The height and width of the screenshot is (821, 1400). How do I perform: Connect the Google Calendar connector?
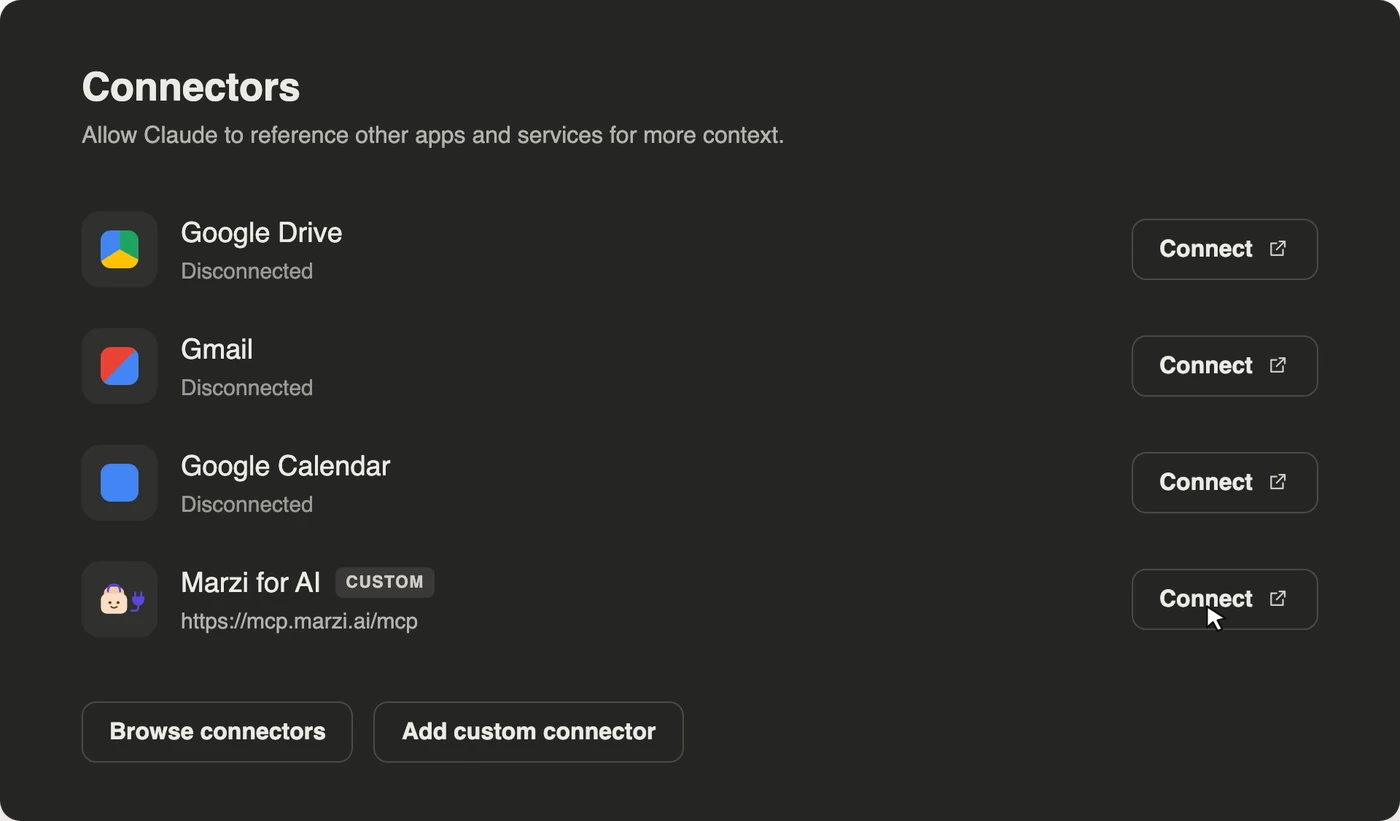[1224, 482]
